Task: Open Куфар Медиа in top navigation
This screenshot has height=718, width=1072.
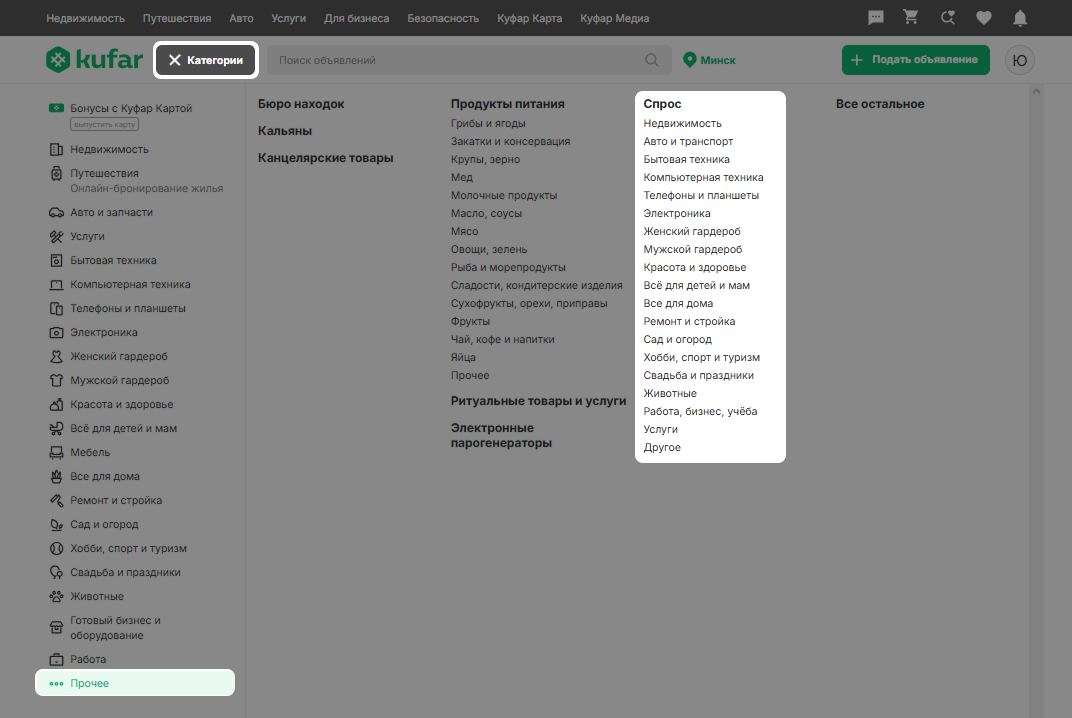Action: [615, 18]
